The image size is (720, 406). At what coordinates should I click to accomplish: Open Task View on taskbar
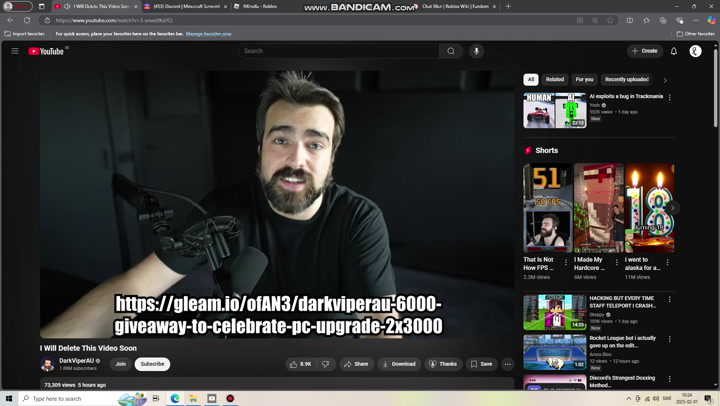pyautogui.click(x=156, y=398)
